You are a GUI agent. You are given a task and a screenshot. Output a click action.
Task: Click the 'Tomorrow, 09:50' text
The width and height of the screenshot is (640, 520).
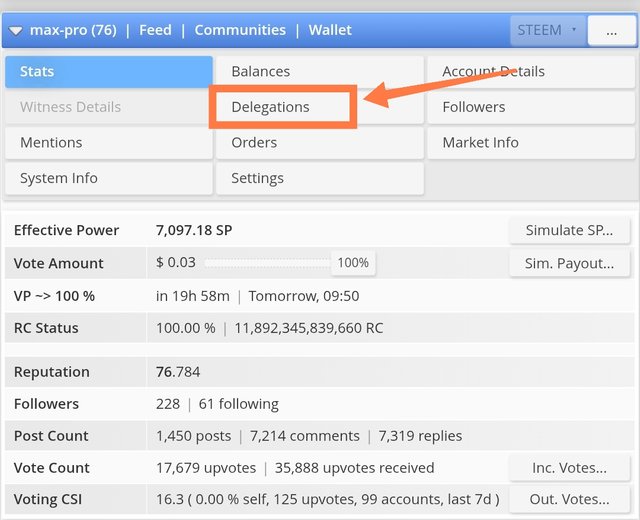pyautogui.click(x=304, y=296)
